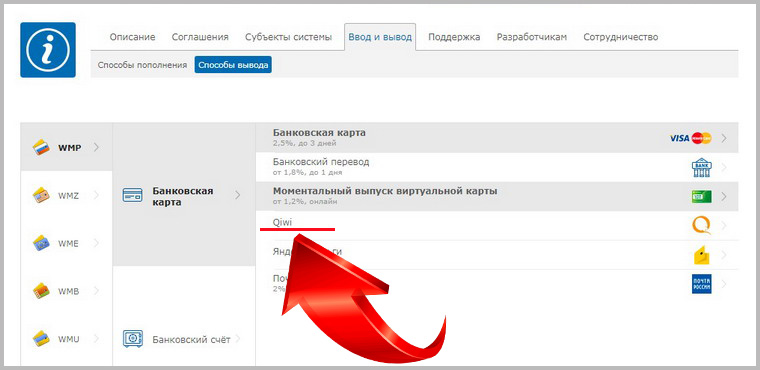The width and height of the screenshot is (760, 370).
Task: Expand the chevron next to WMP
Action: point(96,147)
